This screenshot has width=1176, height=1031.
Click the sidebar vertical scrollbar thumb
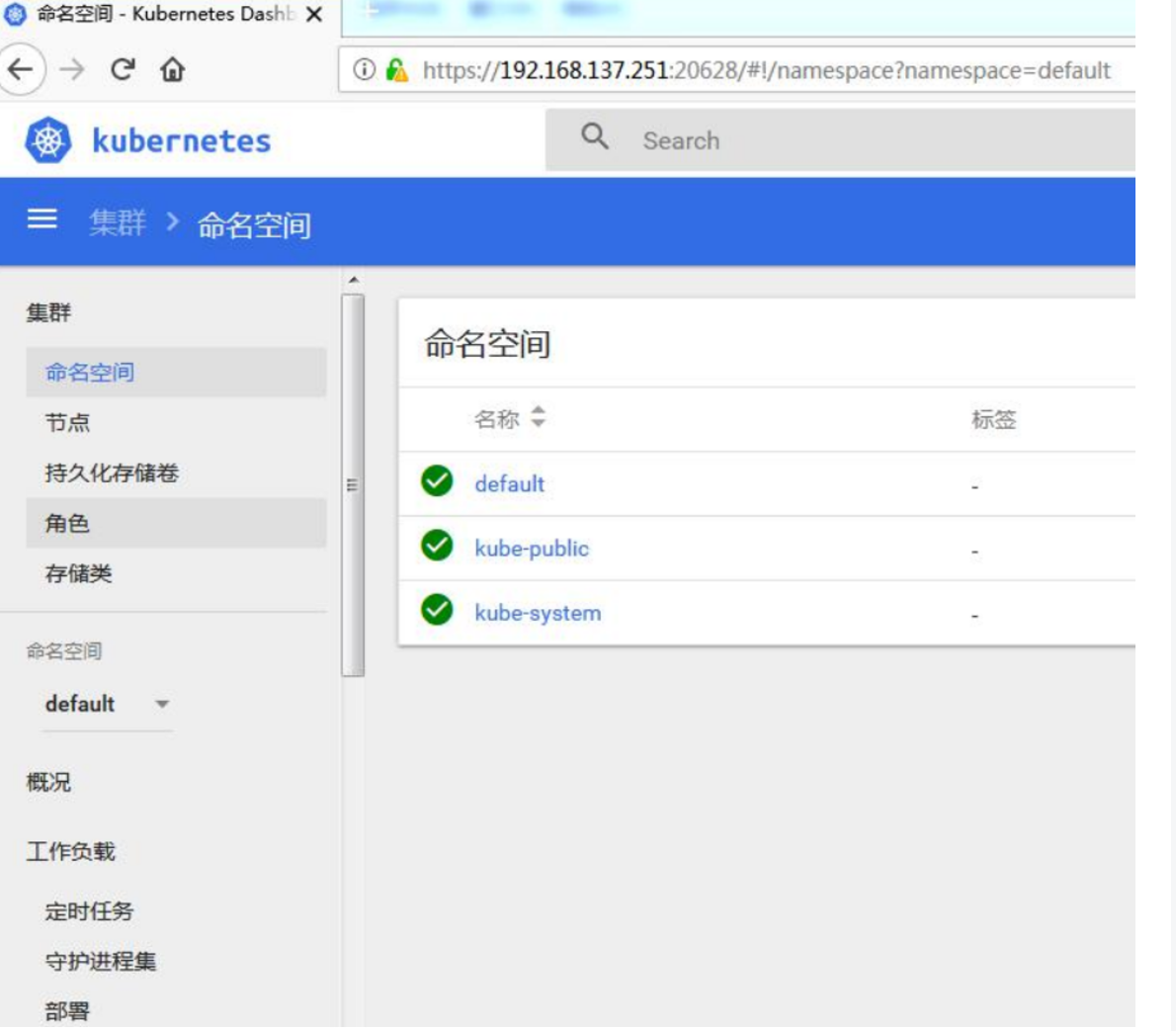pos(353,485)
